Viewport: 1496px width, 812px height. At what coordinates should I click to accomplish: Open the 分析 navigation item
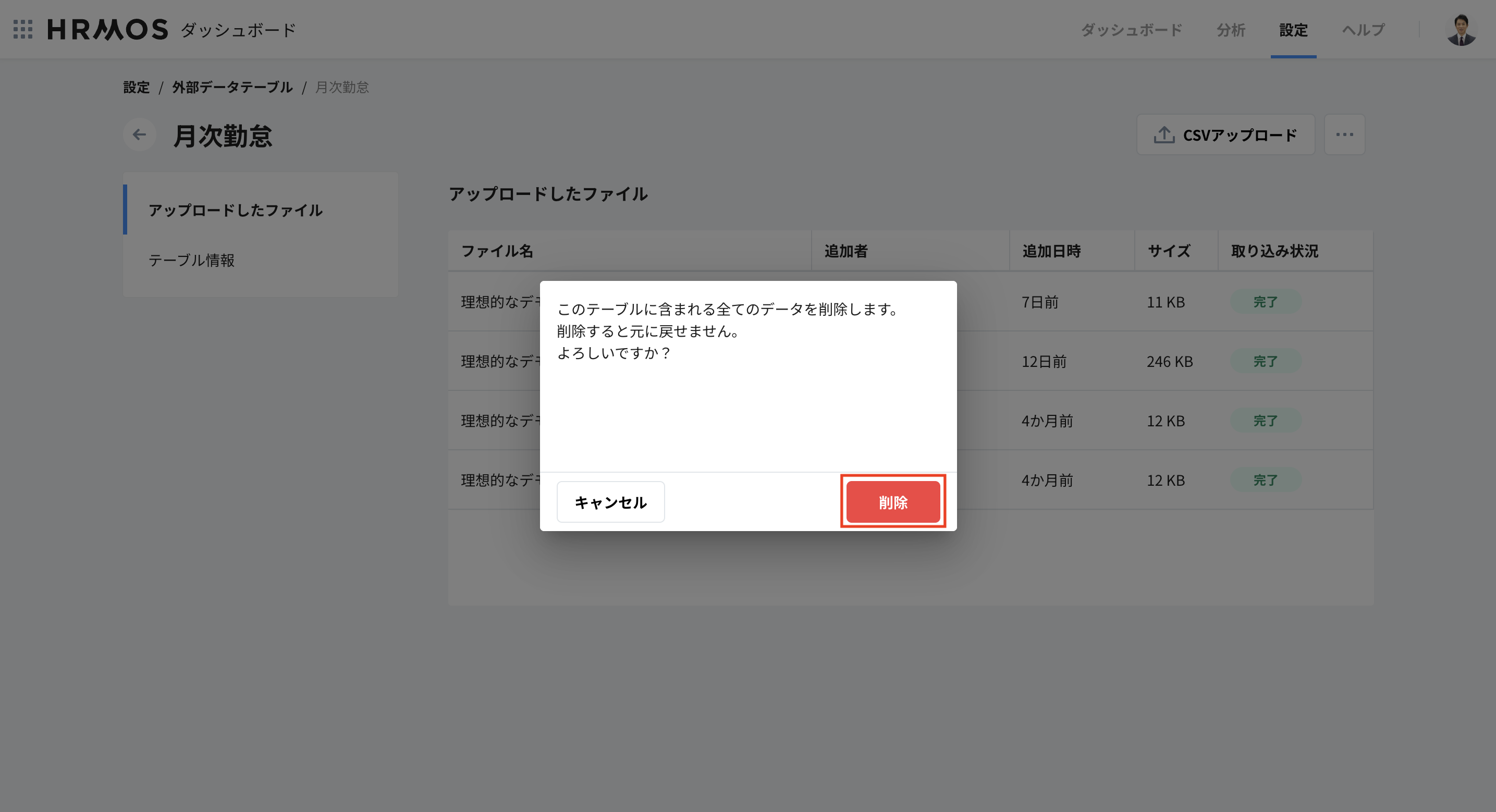1231,30
